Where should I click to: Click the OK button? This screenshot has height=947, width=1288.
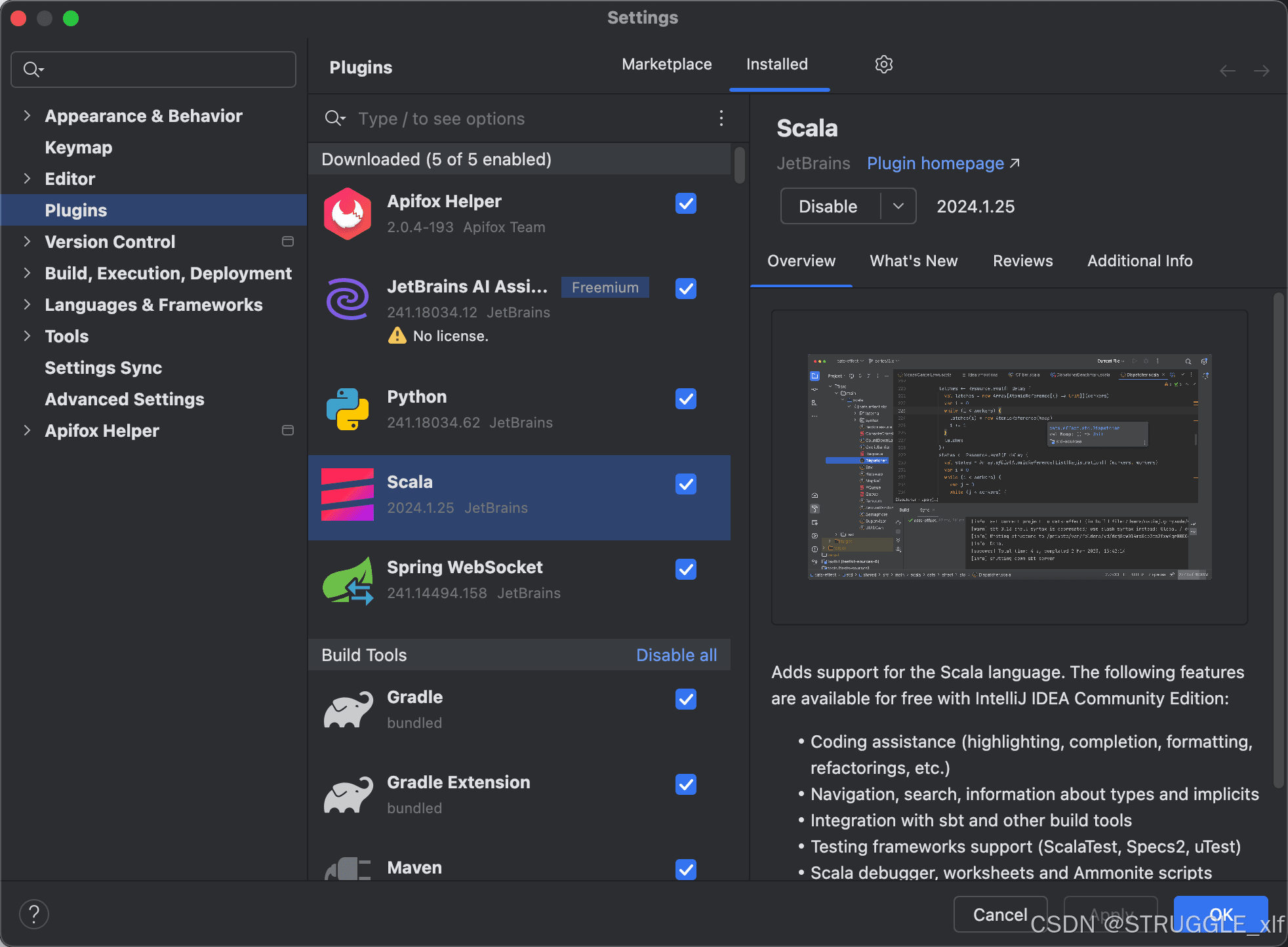[x=1220, y=914]
